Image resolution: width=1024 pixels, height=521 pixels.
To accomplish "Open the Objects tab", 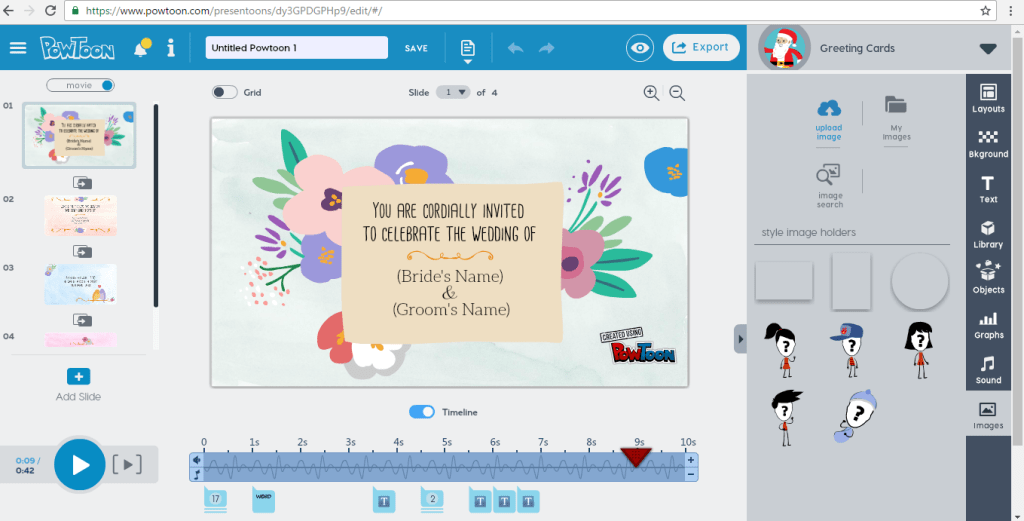I will [988, 279].
